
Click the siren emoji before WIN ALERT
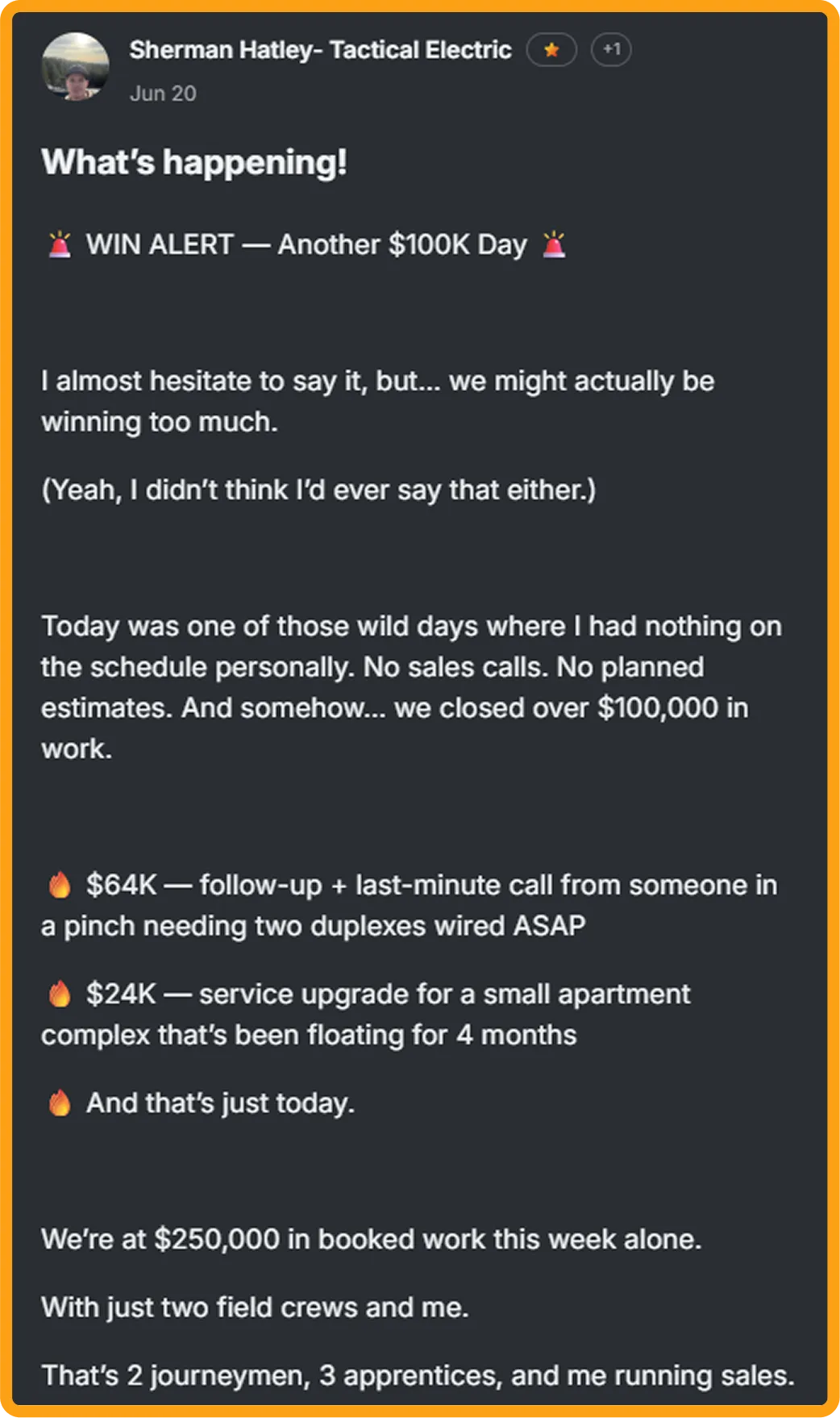60,244
